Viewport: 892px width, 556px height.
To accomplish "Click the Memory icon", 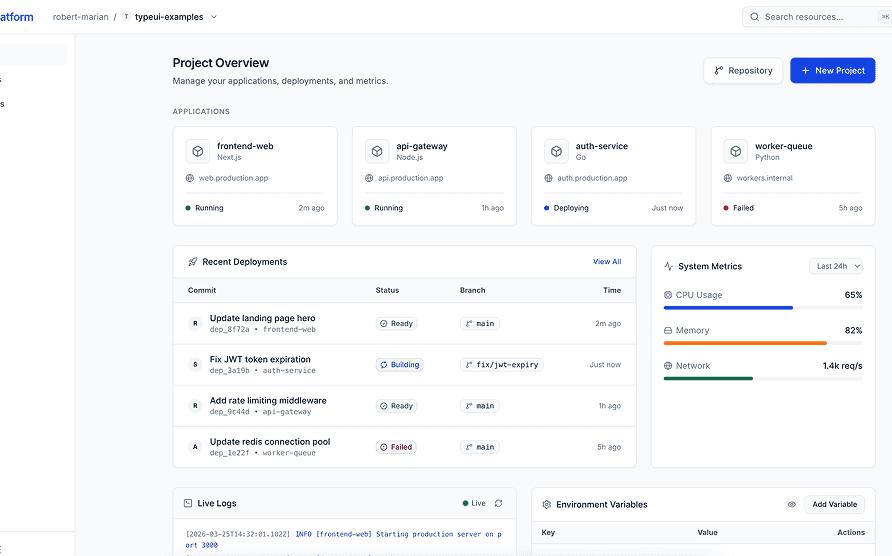I will (668, 330).
